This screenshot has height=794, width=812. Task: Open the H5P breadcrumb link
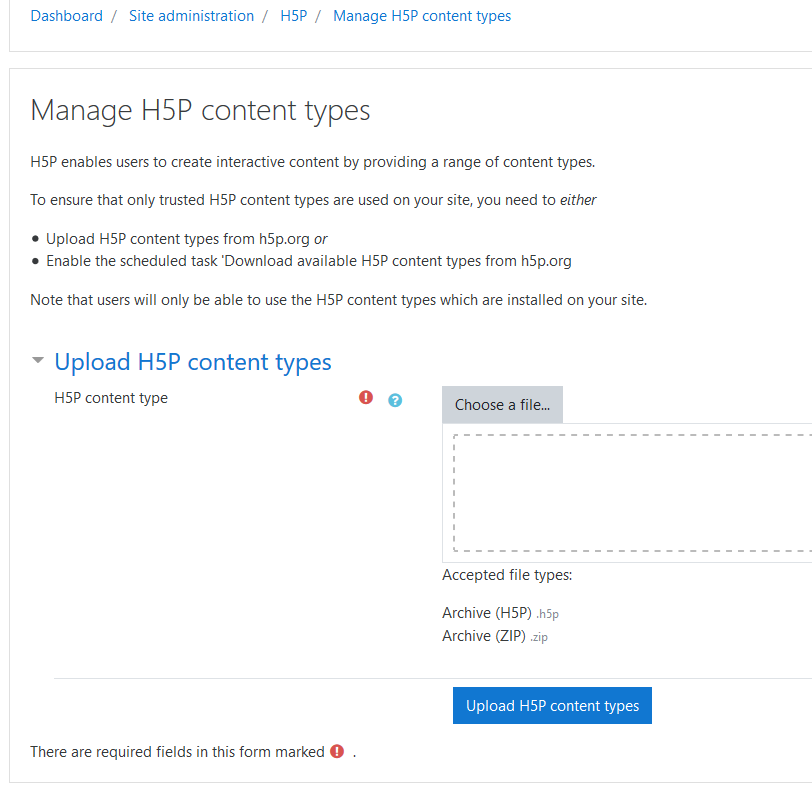click(293, 16)
